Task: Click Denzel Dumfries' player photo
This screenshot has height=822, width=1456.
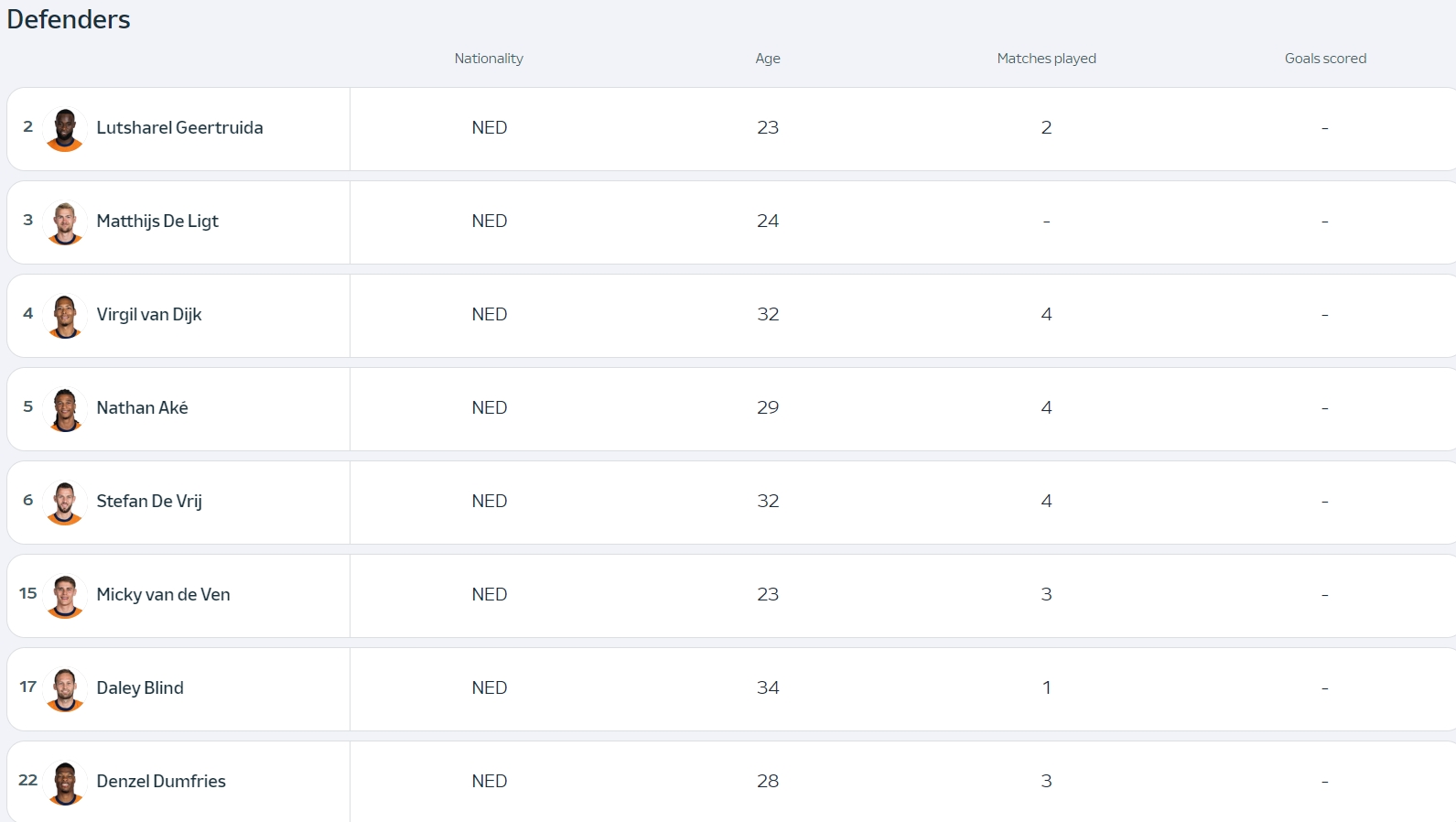Action: coord(65,783)
